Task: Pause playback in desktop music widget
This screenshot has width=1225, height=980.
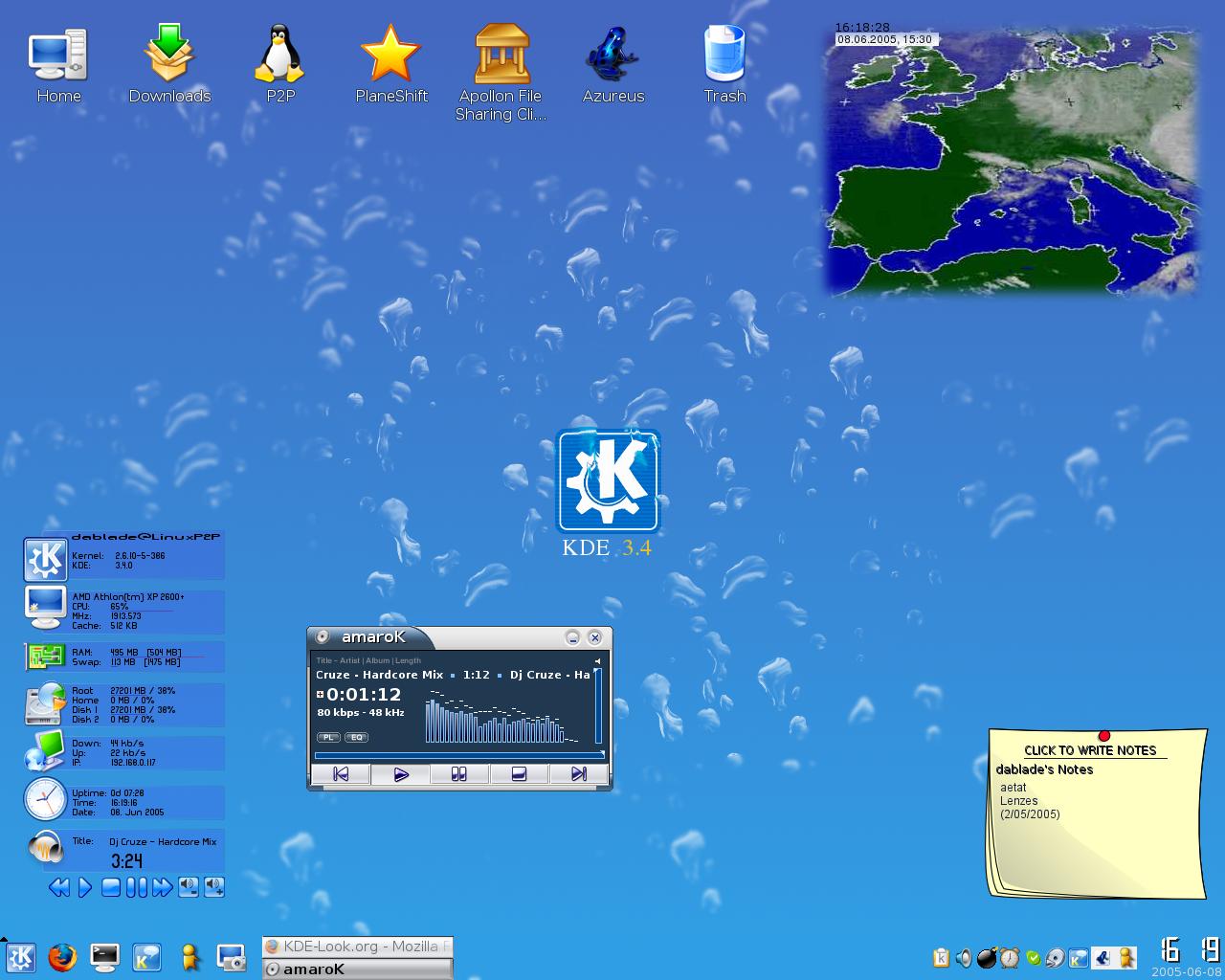Action: (137, 887)
